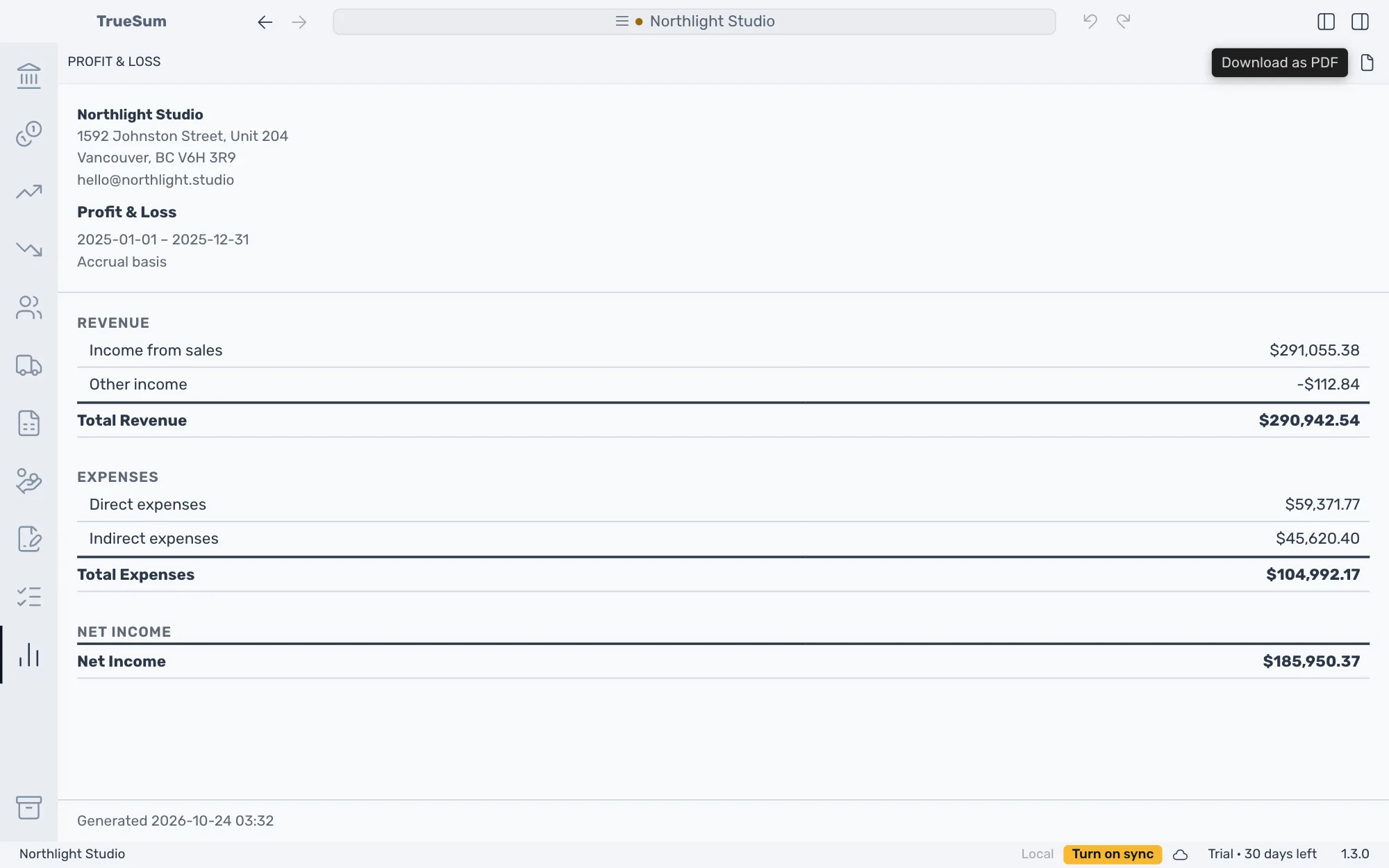Click the Generated 2026-10-24 03:32 timestamp
1389x868 pixels.
point(175,821)
